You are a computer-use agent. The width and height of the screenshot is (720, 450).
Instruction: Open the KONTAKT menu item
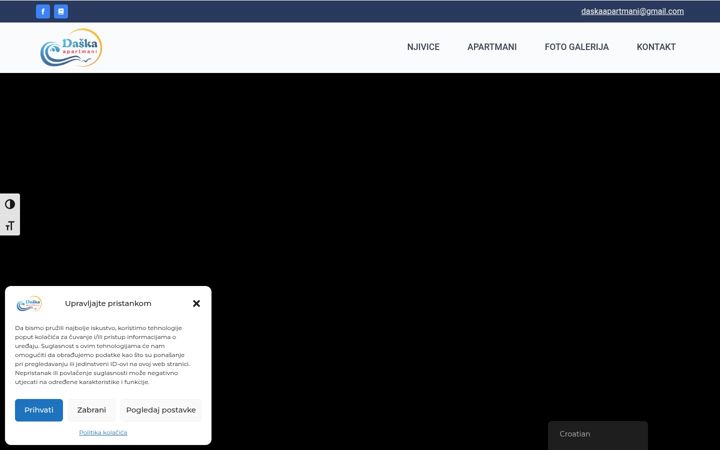[x=656, y=47]
